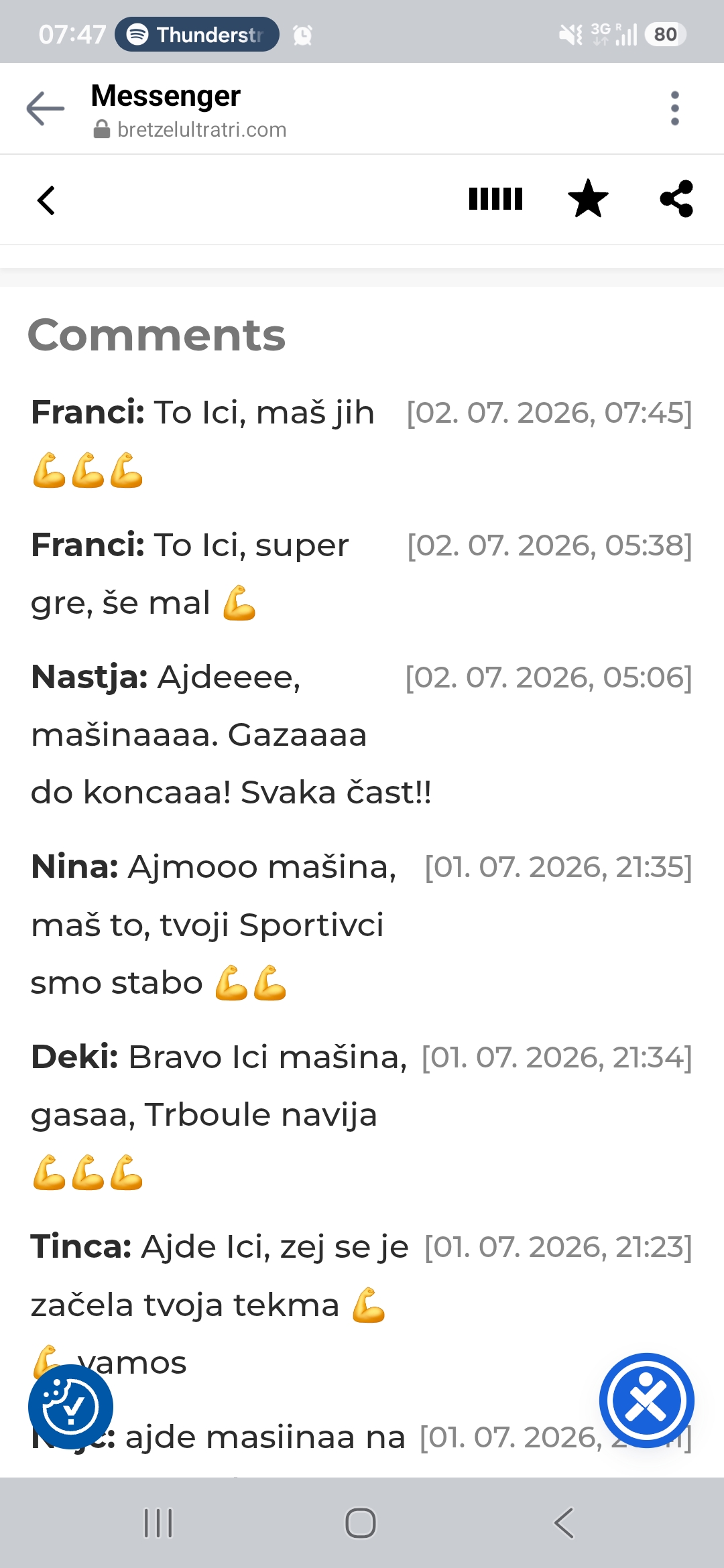Open cookie consent settings badge
724x1568 pixels.
click(x=70, y=1407)
